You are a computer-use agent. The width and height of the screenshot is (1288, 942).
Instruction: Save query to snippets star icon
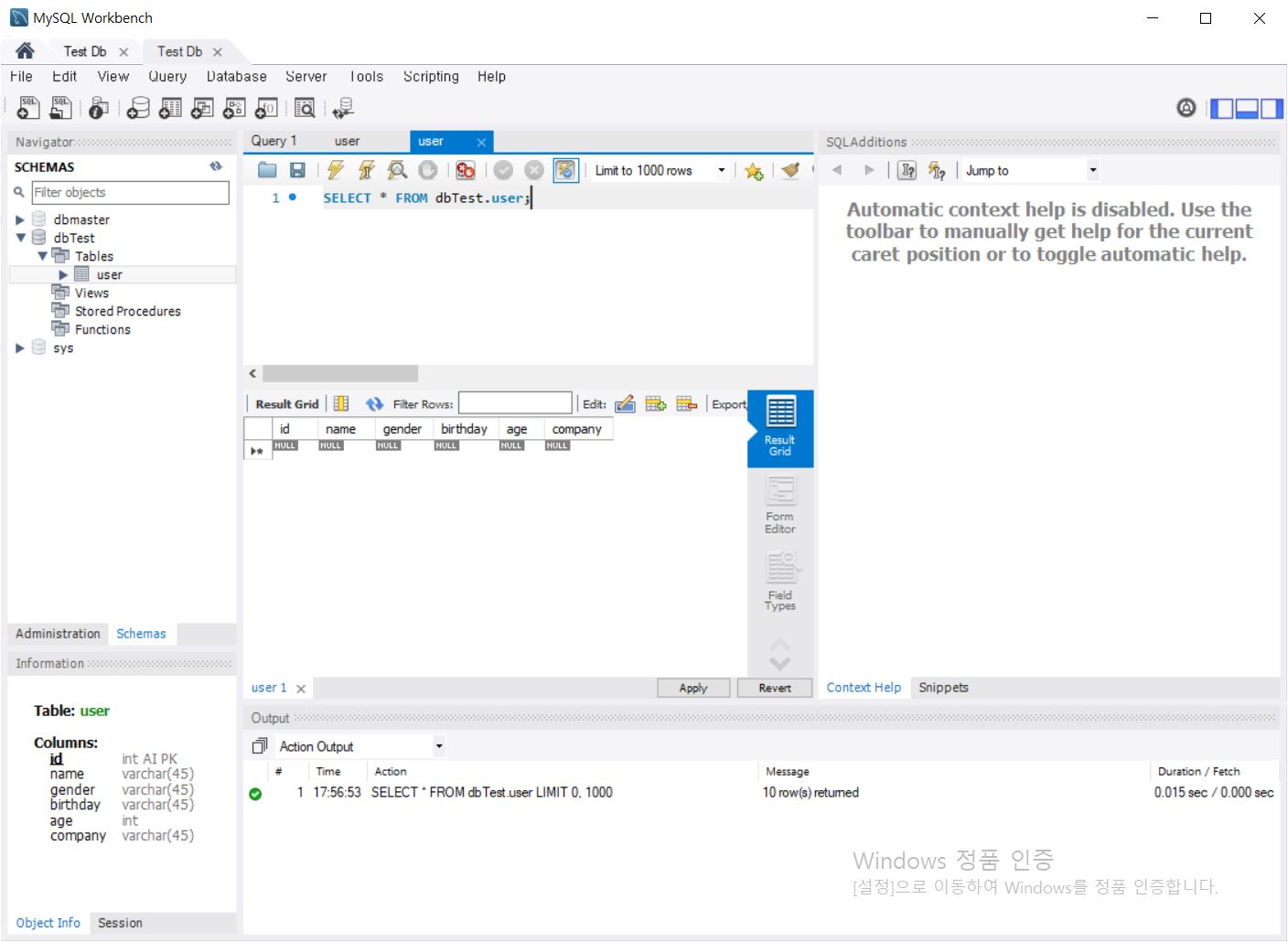pyautogui.click(x=754, y=171)
